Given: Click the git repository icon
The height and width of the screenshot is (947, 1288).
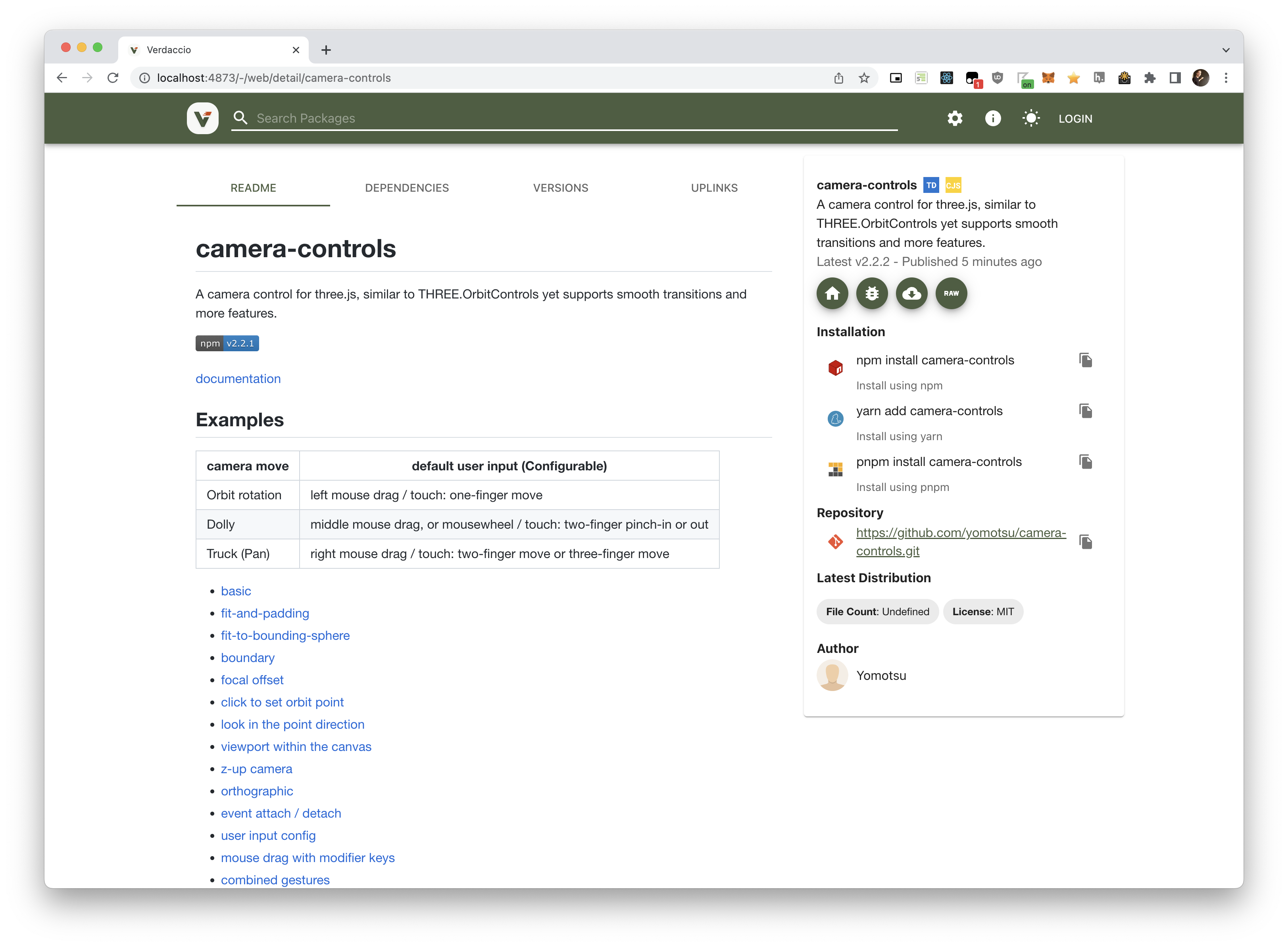Looking at the screenshot, I should [835, 542].
